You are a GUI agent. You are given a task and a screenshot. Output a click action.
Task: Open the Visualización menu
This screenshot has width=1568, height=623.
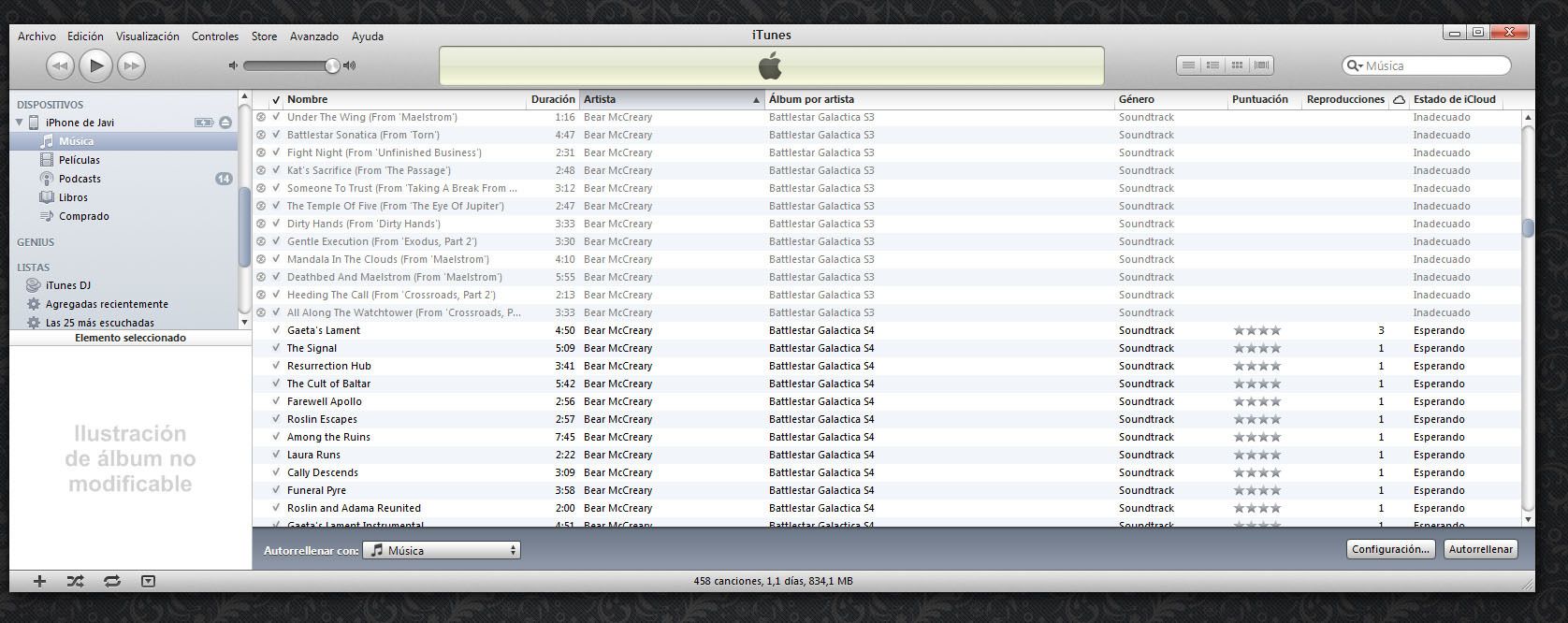point(148,36)
